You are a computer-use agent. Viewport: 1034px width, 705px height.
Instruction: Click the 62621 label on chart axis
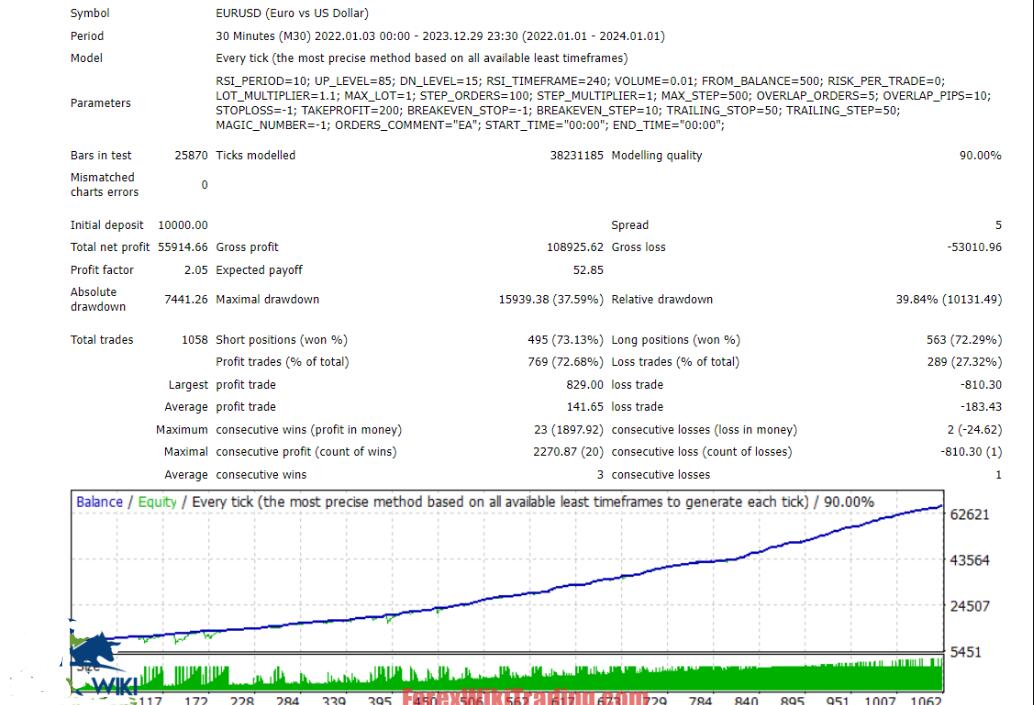[x=969, y=515]
